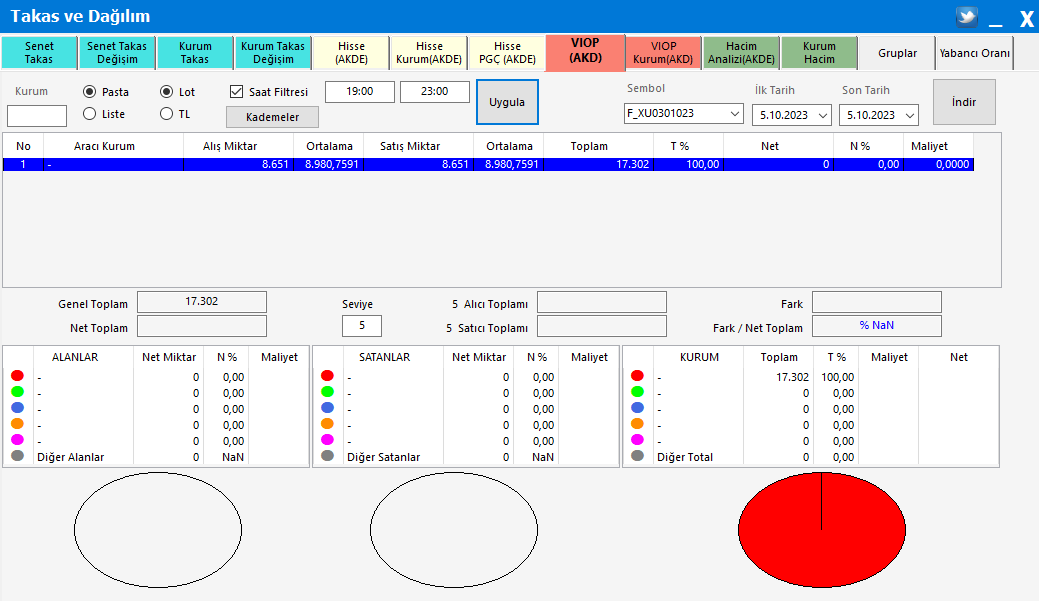Click the orange dot in SATANLAR list
Screen dimensions: 1039x601
click(x=327, y=423)
